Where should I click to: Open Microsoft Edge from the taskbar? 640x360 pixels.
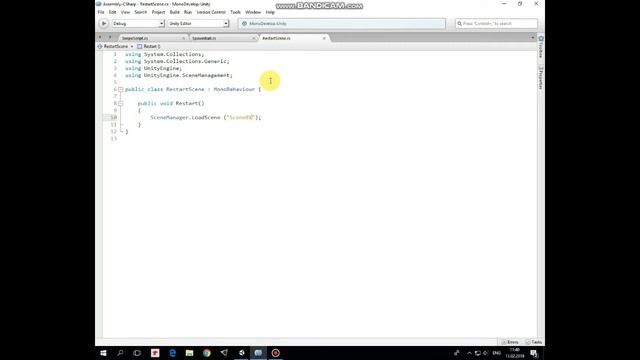click(172, 353)
